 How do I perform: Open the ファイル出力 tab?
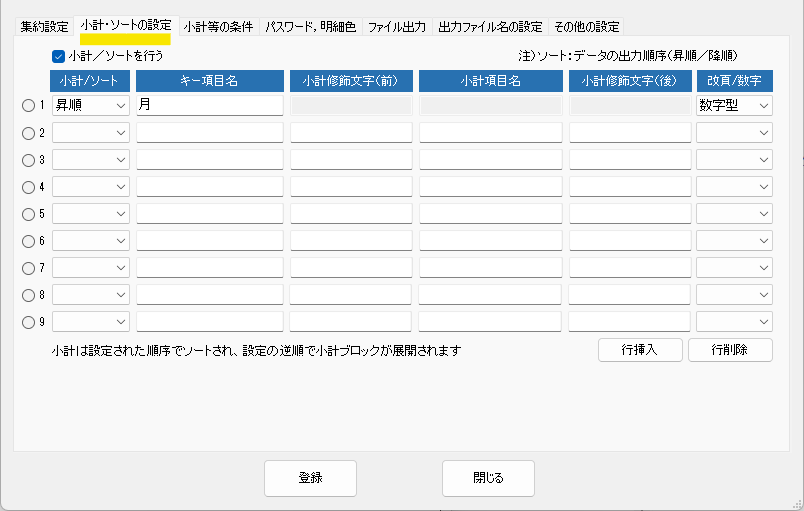pos(397,26)
